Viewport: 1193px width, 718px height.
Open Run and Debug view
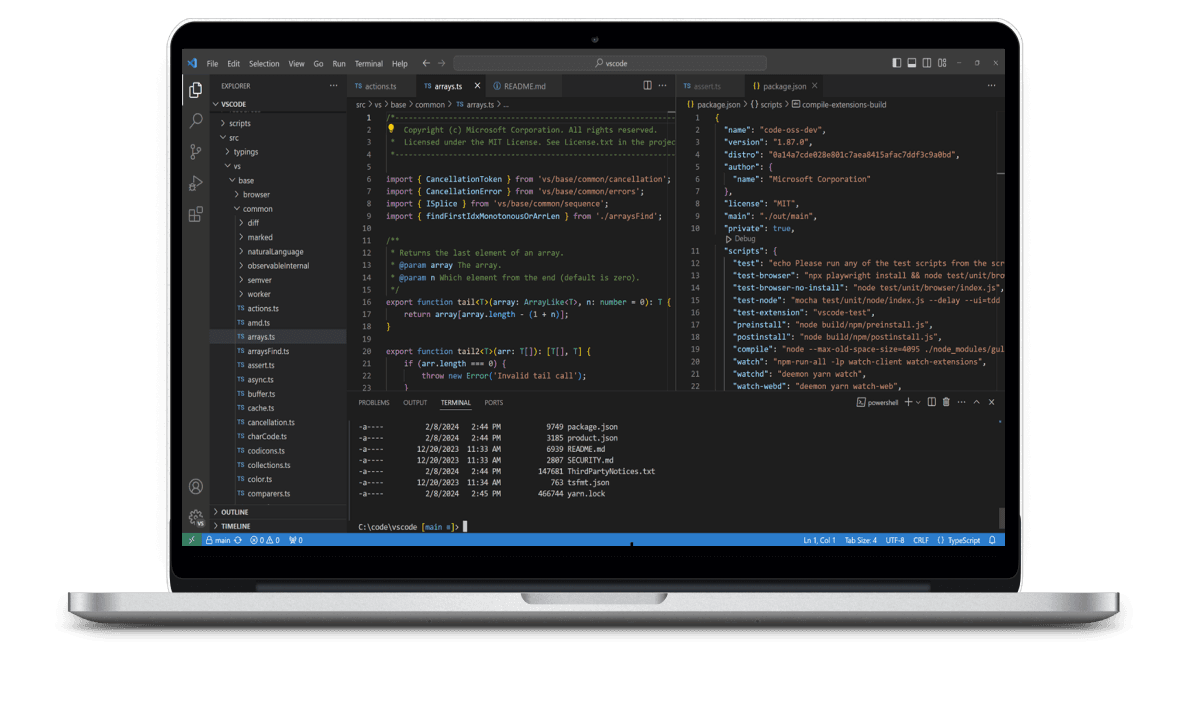pos(196,183)
